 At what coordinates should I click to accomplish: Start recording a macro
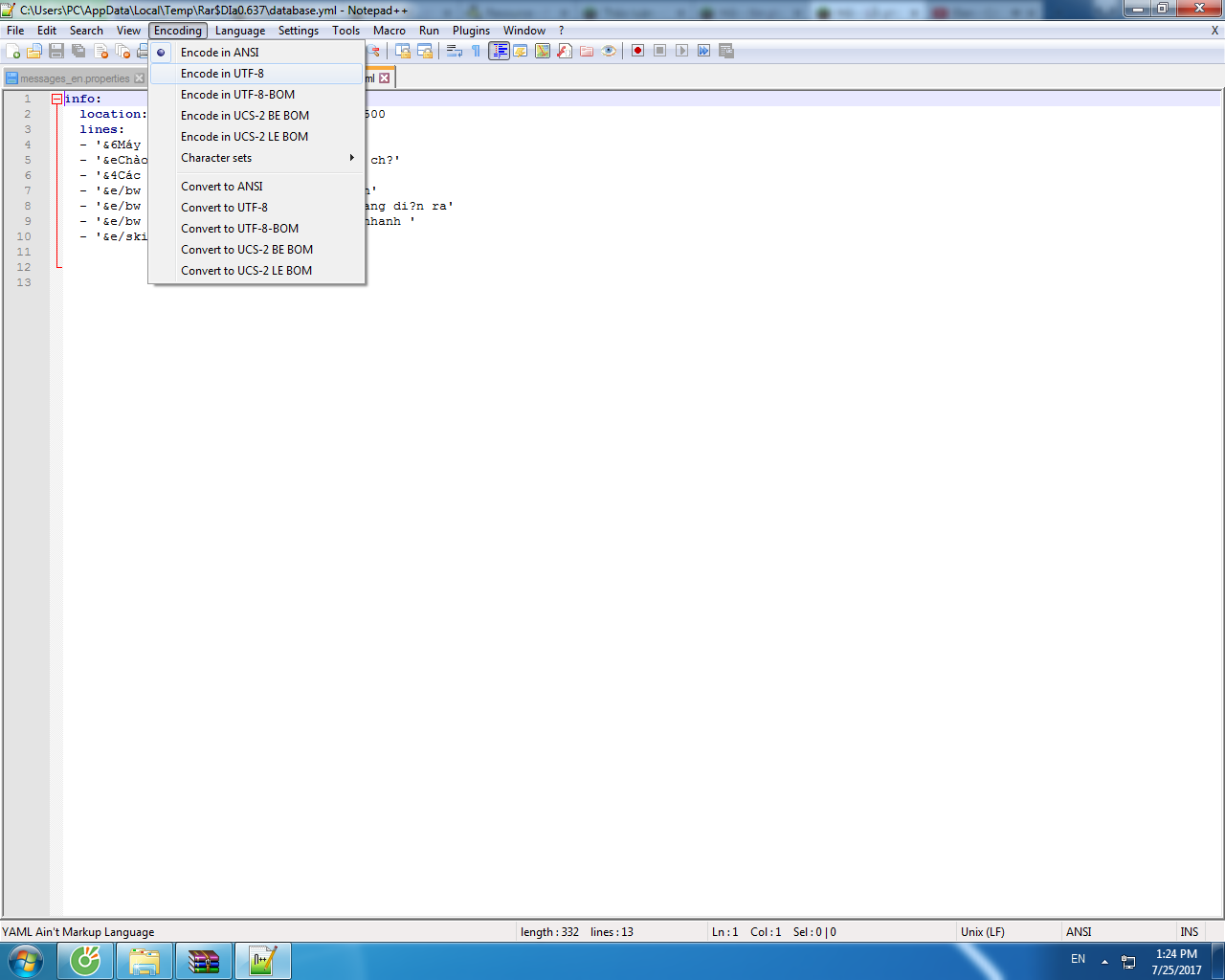[638, 51]
